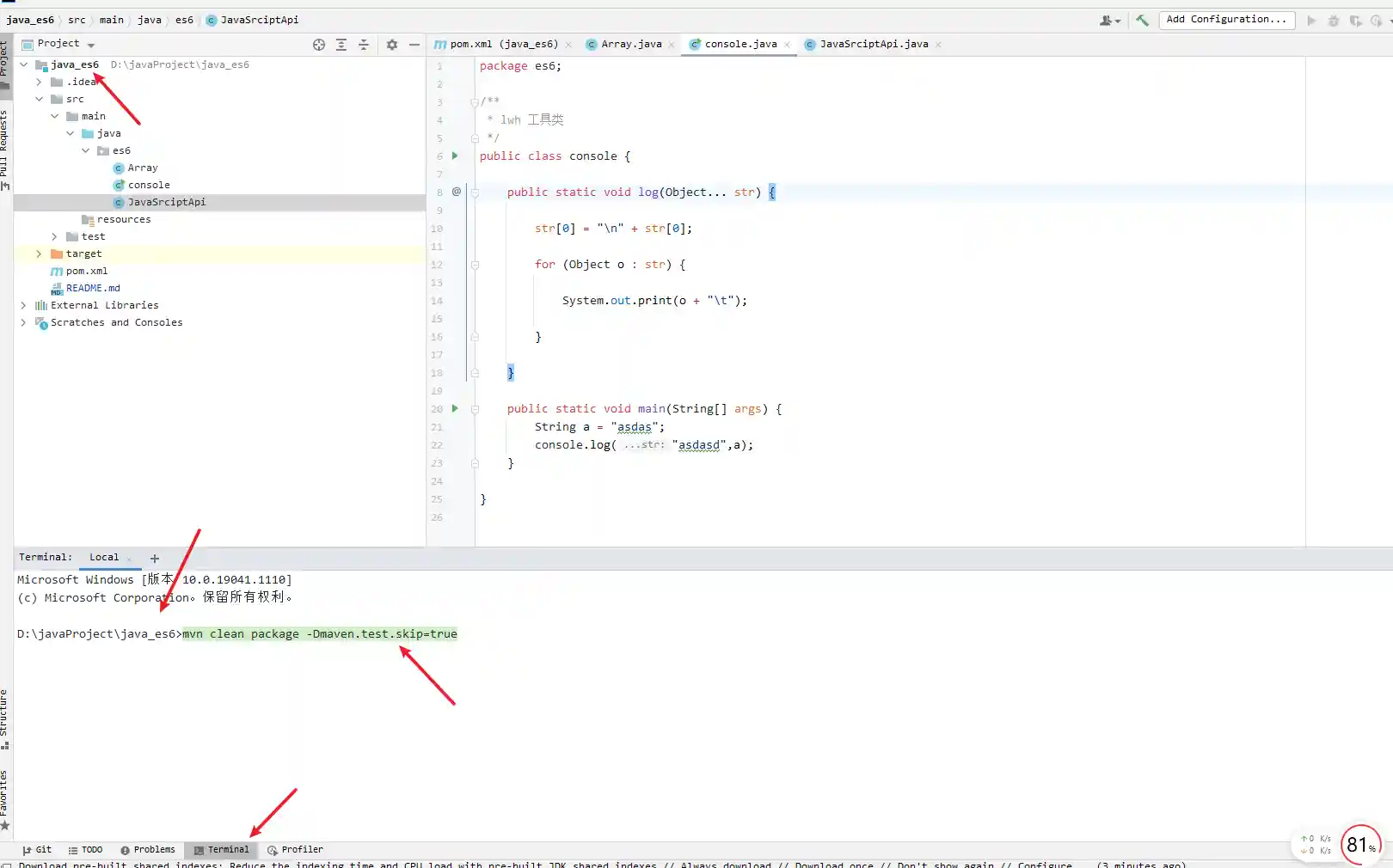Toggle the Git tool window button
This screenshot has height=868, width=1393.
[x=37, y=850]
